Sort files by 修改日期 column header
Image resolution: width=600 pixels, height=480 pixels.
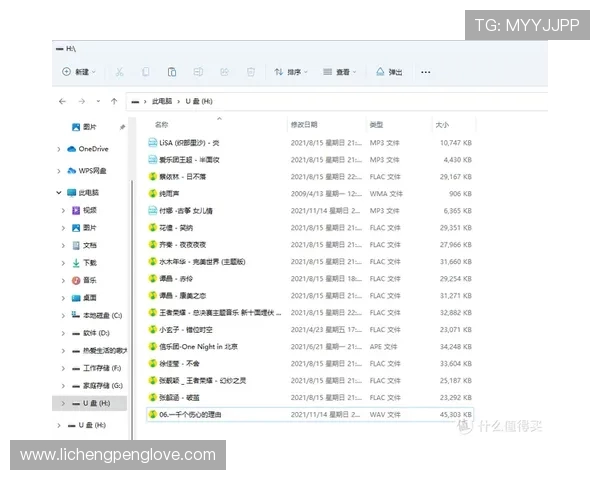[304, 125]
